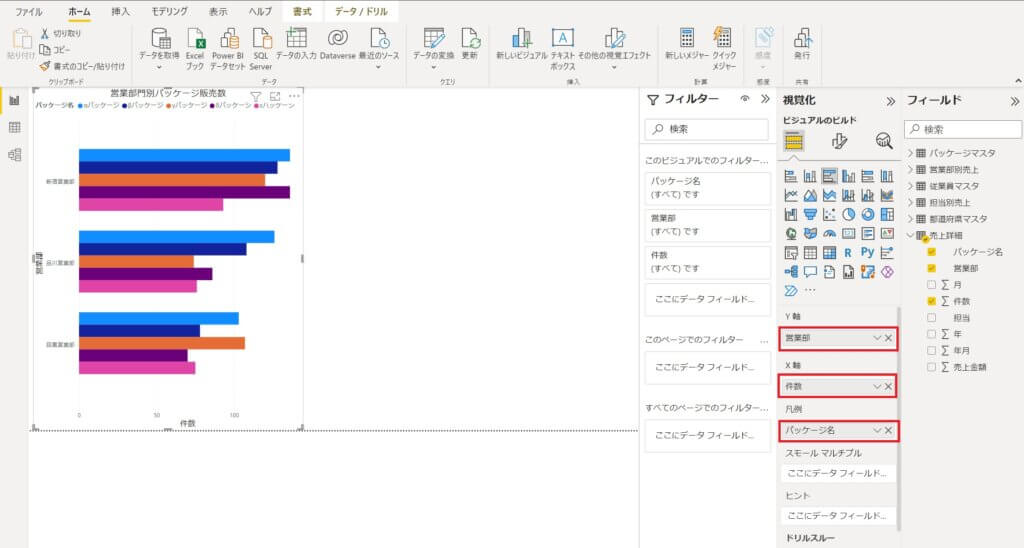Open dropdown chevron on Y-axis 営業部 field
This screenshot has height=548, width=1024.
point(877,338)
